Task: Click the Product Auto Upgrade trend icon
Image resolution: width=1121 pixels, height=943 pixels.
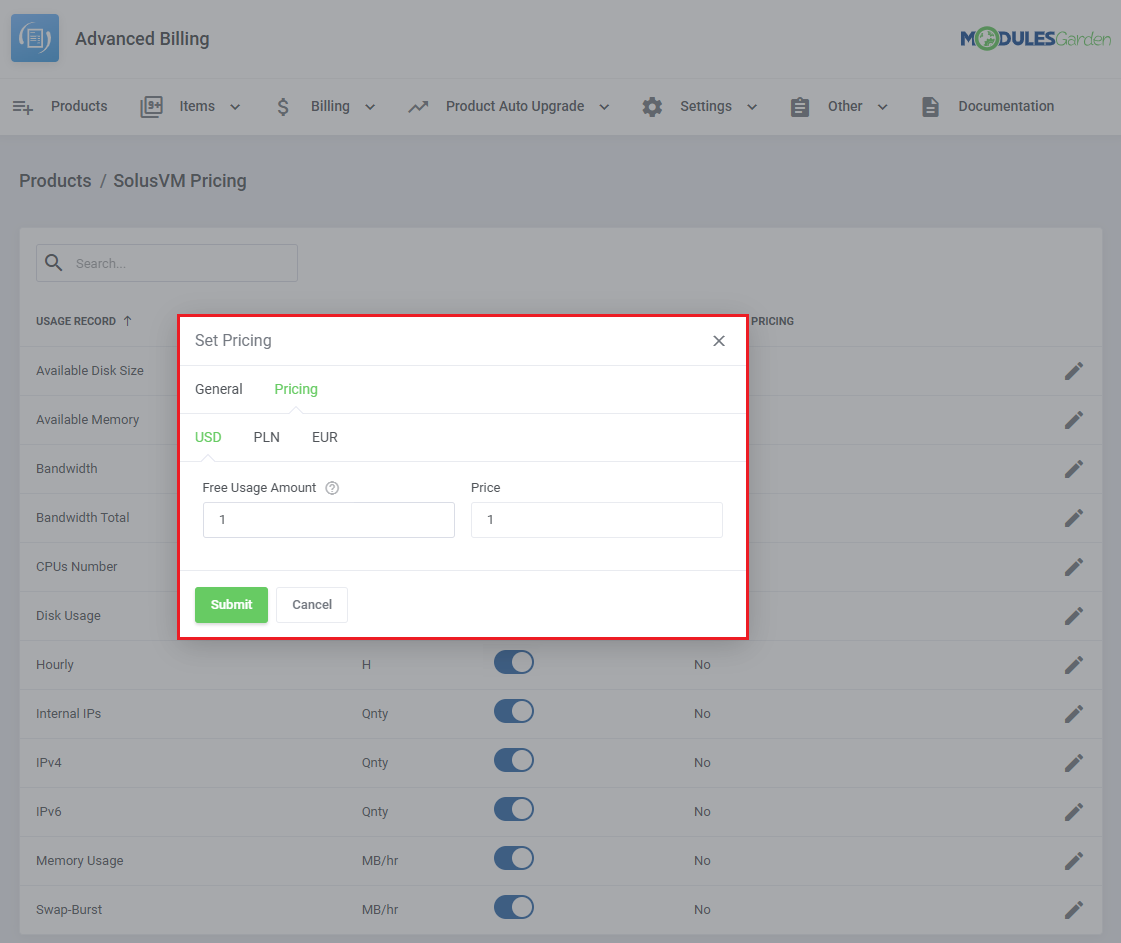Action: click(x=418, y=107)
